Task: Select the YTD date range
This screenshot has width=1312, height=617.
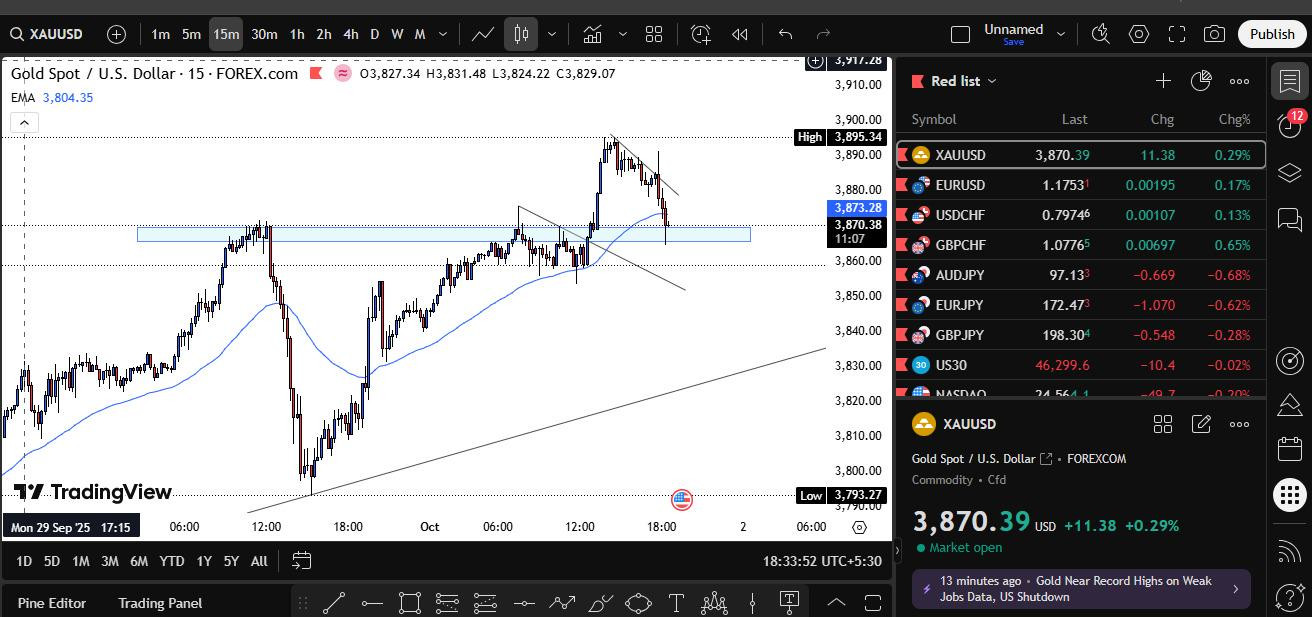Action: click(172, 561)
